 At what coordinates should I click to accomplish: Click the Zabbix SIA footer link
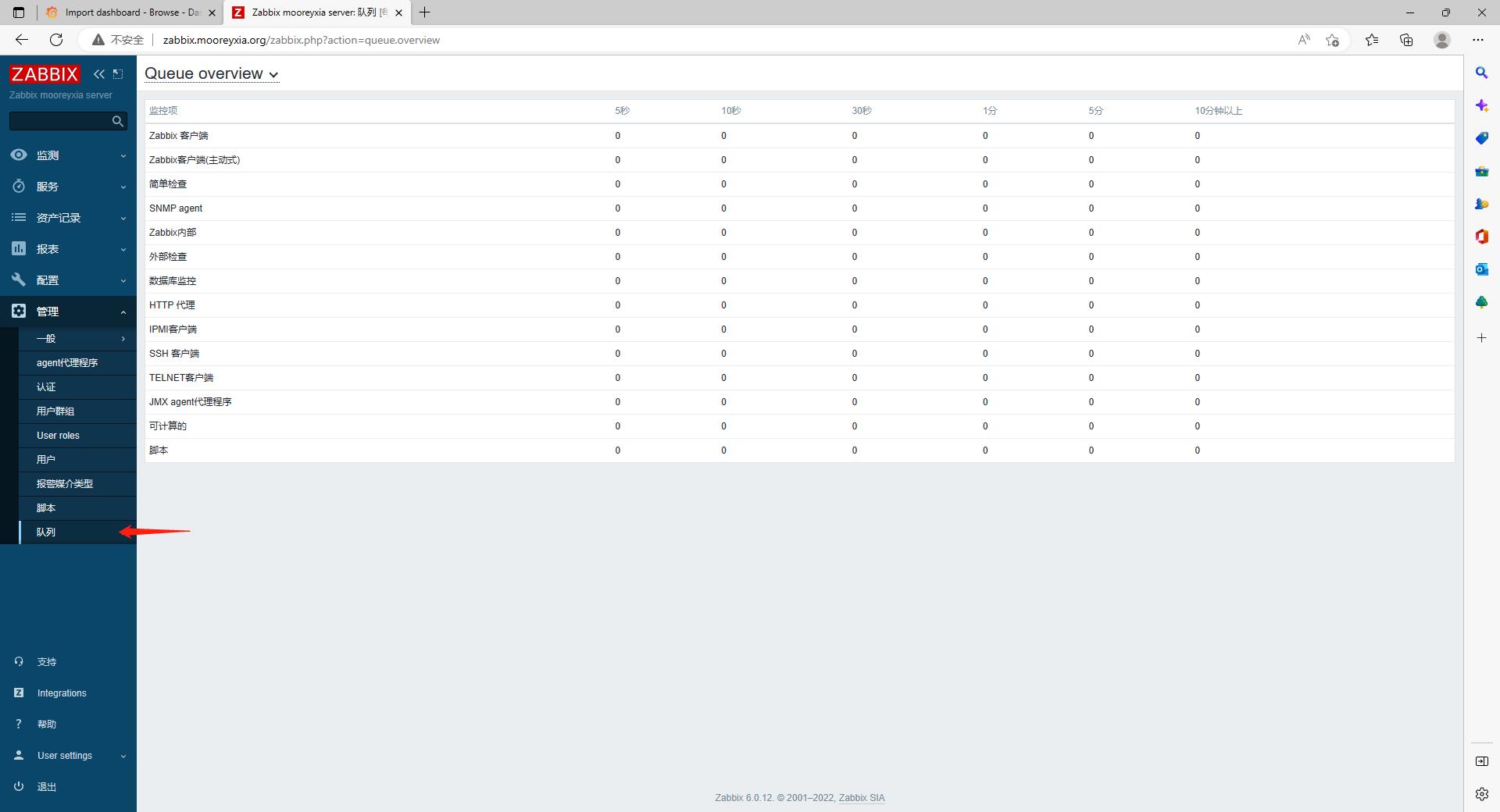(862, 798)
